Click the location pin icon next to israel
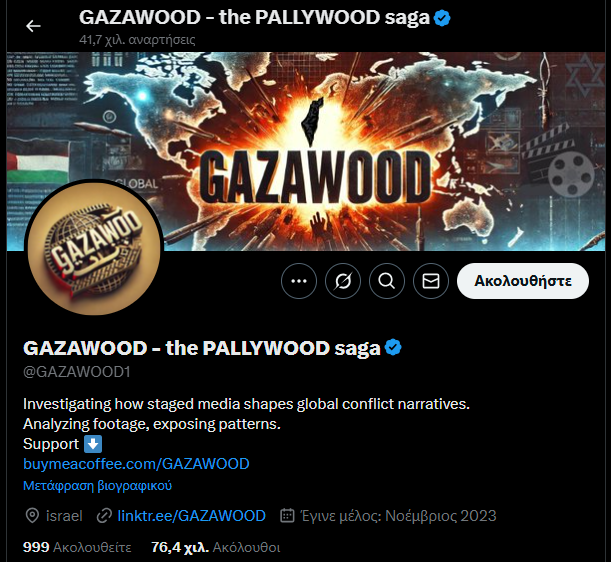The width and height of the screenshot is (611, 562). 32,516
